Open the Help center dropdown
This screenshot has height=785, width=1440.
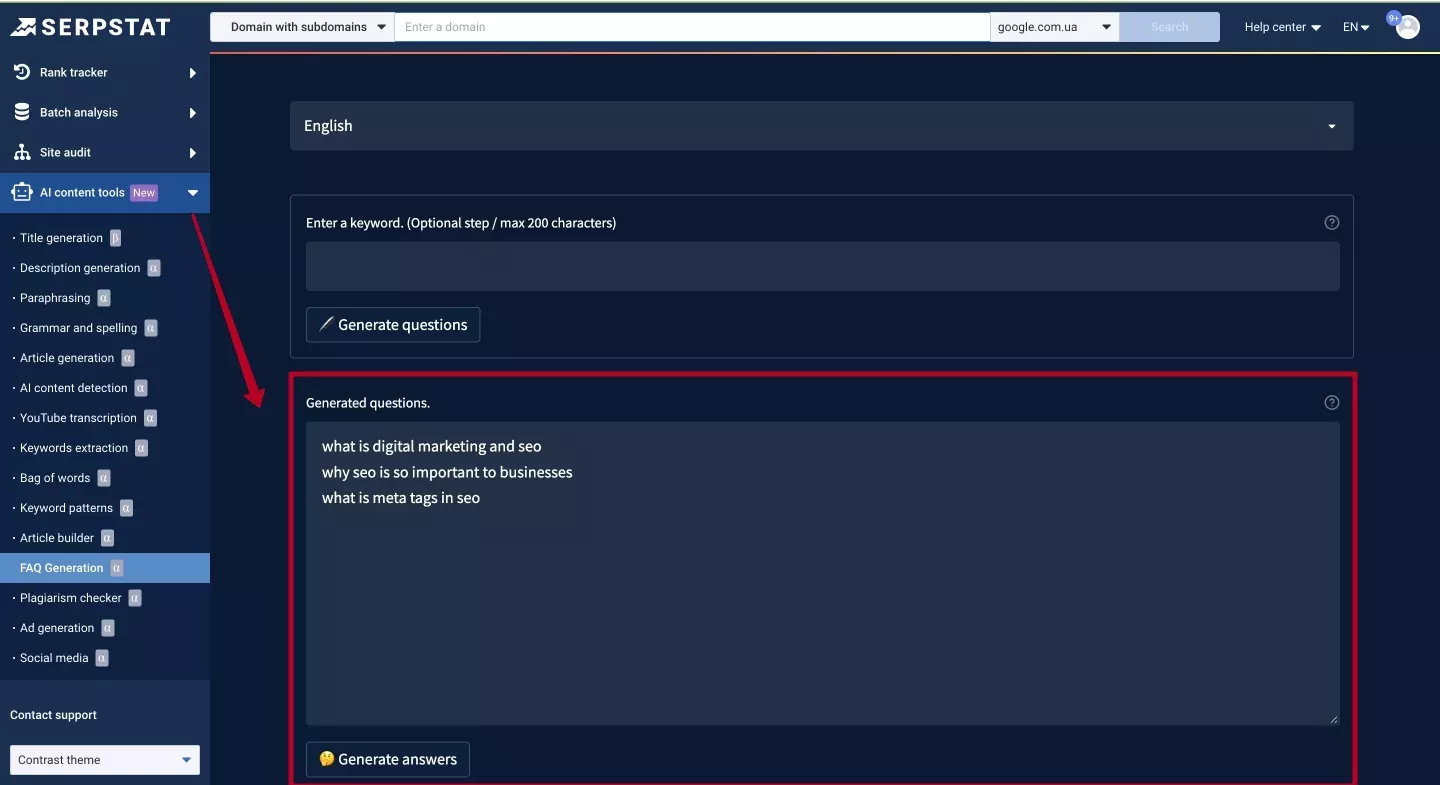click(x=1283, y=27)
